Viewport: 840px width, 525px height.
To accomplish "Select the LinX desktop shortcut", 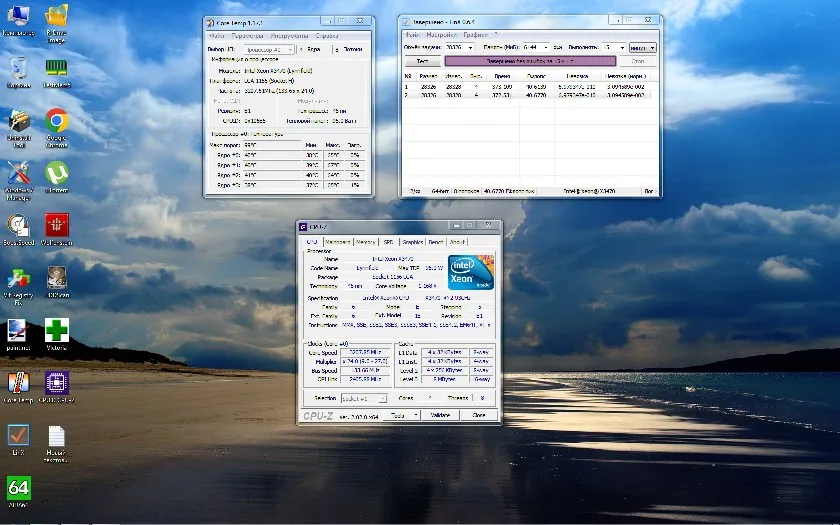I will tap(18, 440).
